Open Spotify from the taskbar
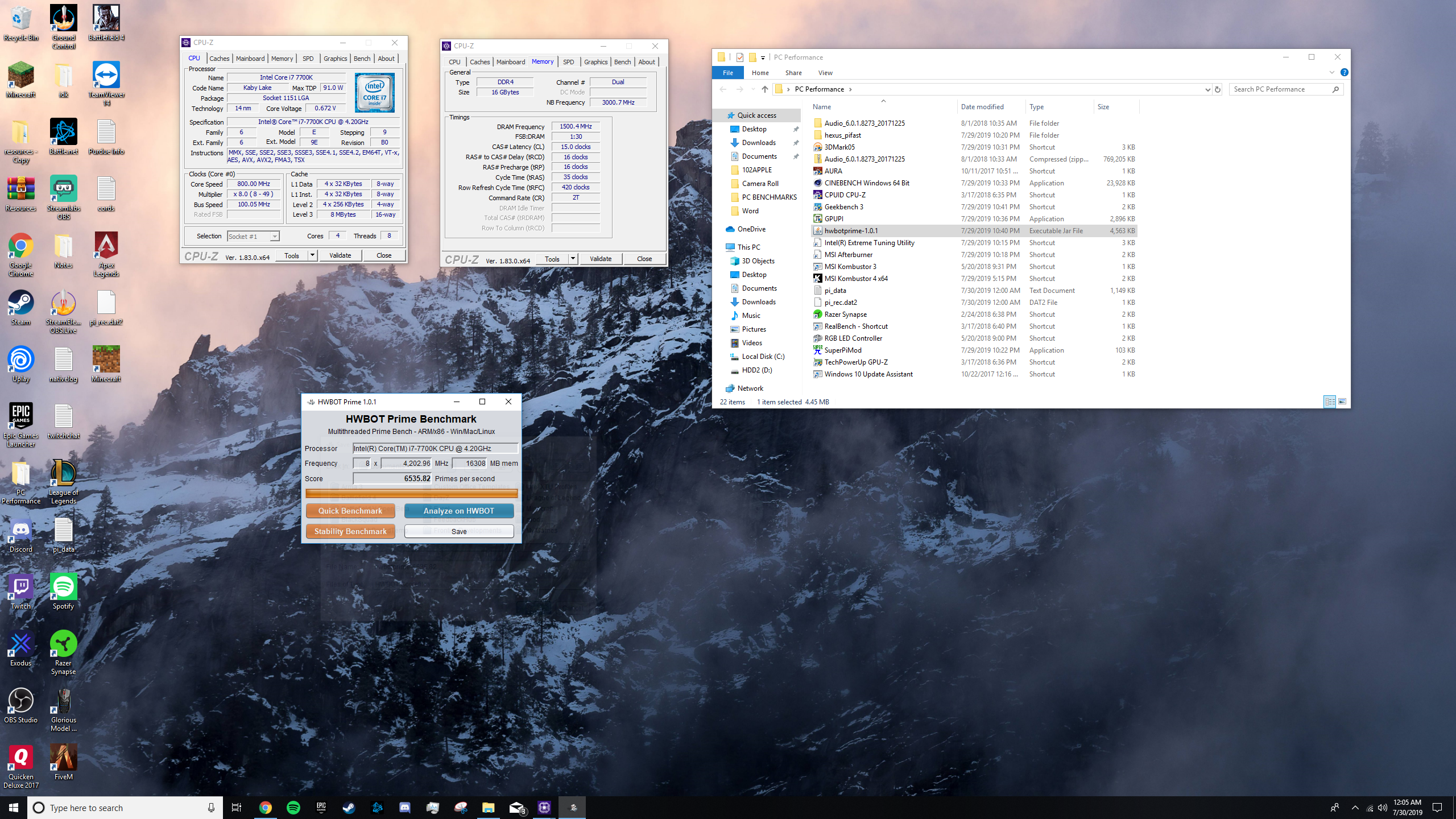 coord(293,808)
